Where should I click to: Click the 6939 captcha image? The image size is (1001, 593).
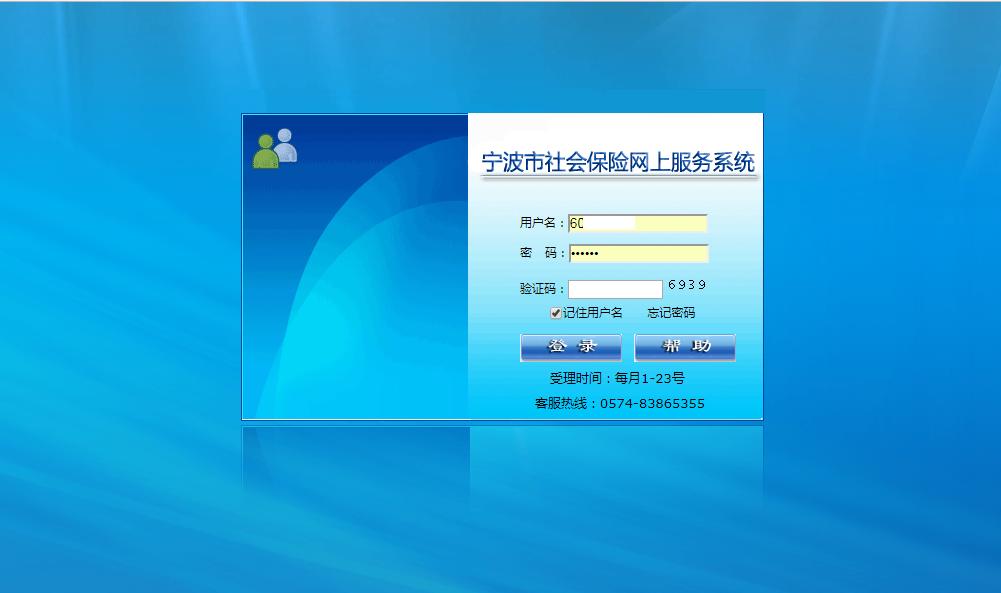coord(687,285)
